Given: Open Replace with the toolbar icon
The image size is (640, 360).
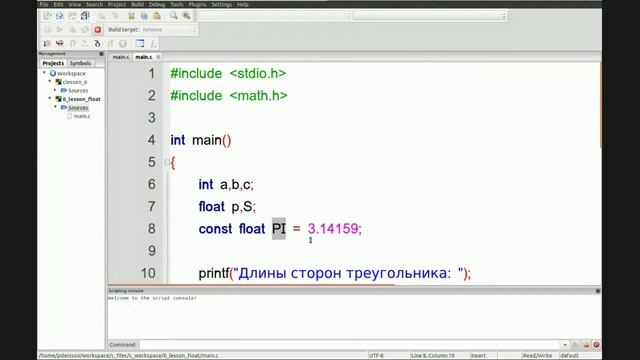Looking at the screenshot, I should tap(187, 16).
